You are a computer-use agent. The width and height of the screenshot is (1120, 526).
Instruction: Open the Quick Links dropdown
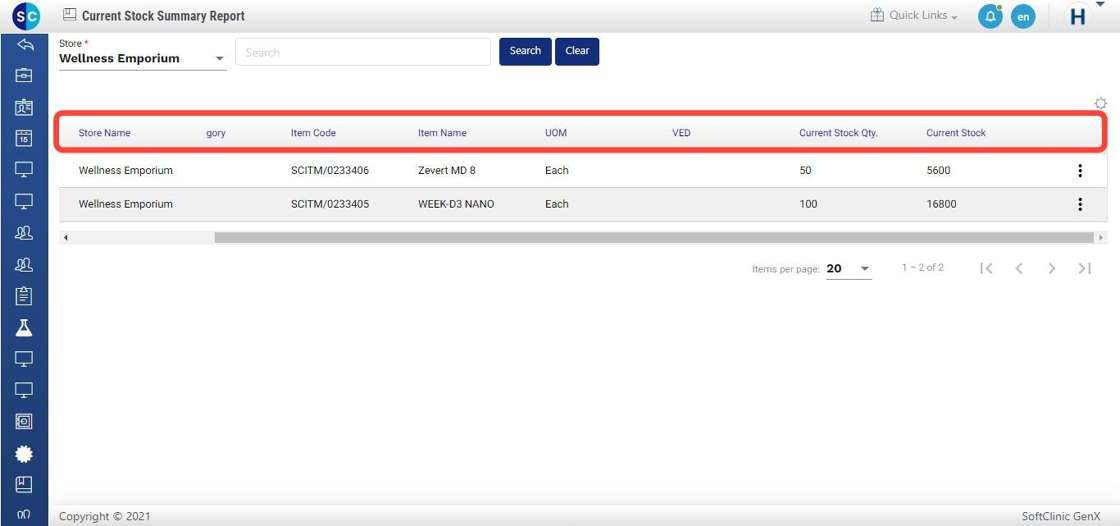click(914, 16)
